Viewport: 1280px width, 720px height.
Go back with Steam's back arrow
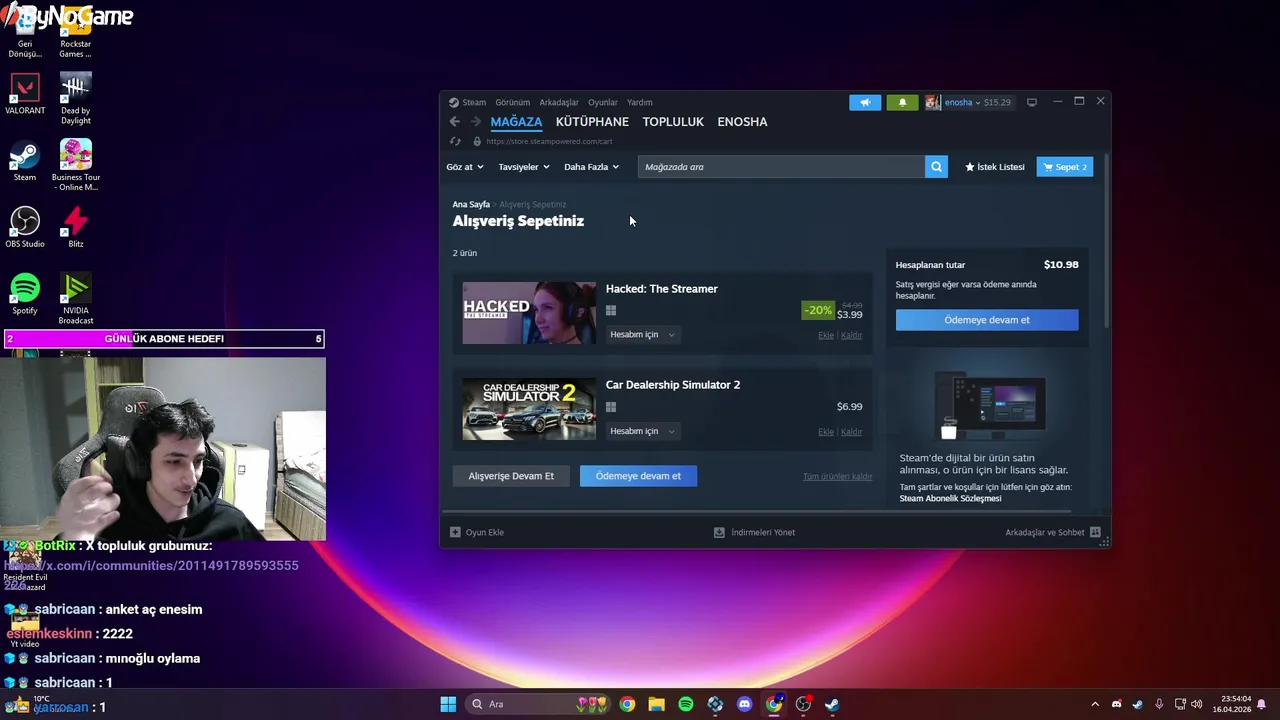pyautogui.click(x=455, y=122)
